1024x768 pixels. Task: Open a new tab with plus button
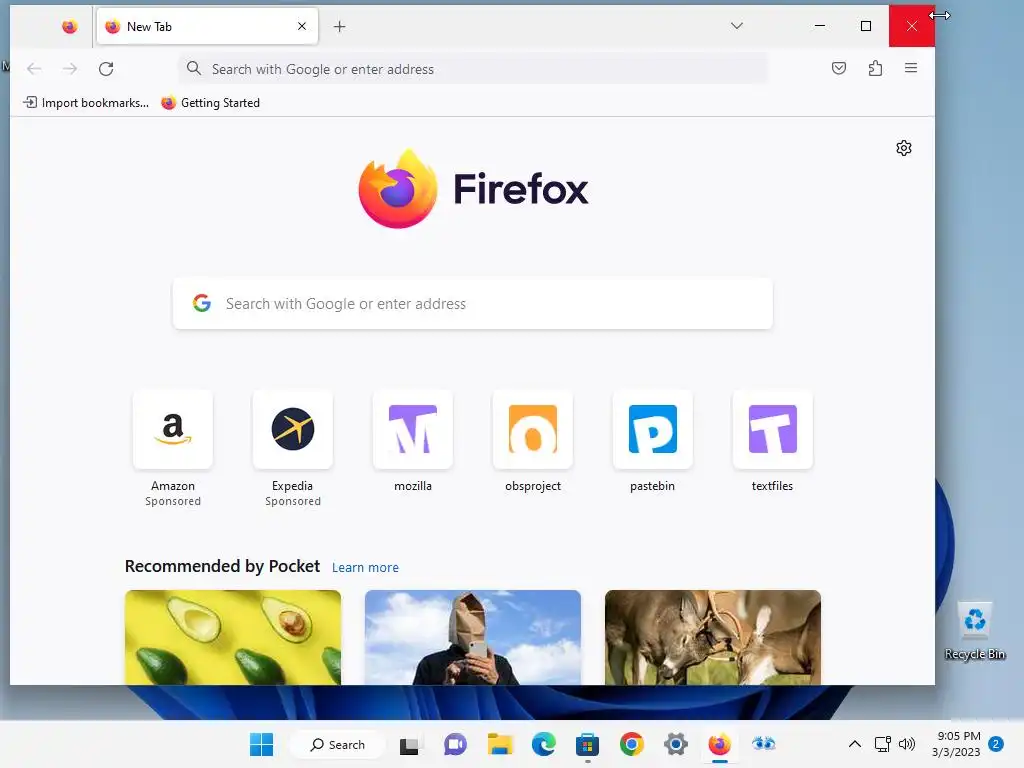pyautogui.click(x=339, y=27)
